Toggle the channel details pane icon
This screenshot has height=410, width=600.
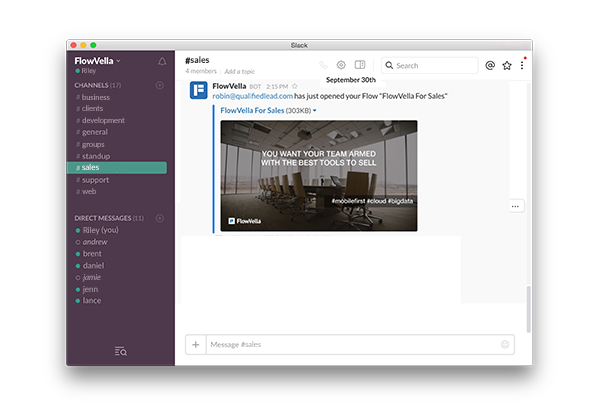point(360,65)
